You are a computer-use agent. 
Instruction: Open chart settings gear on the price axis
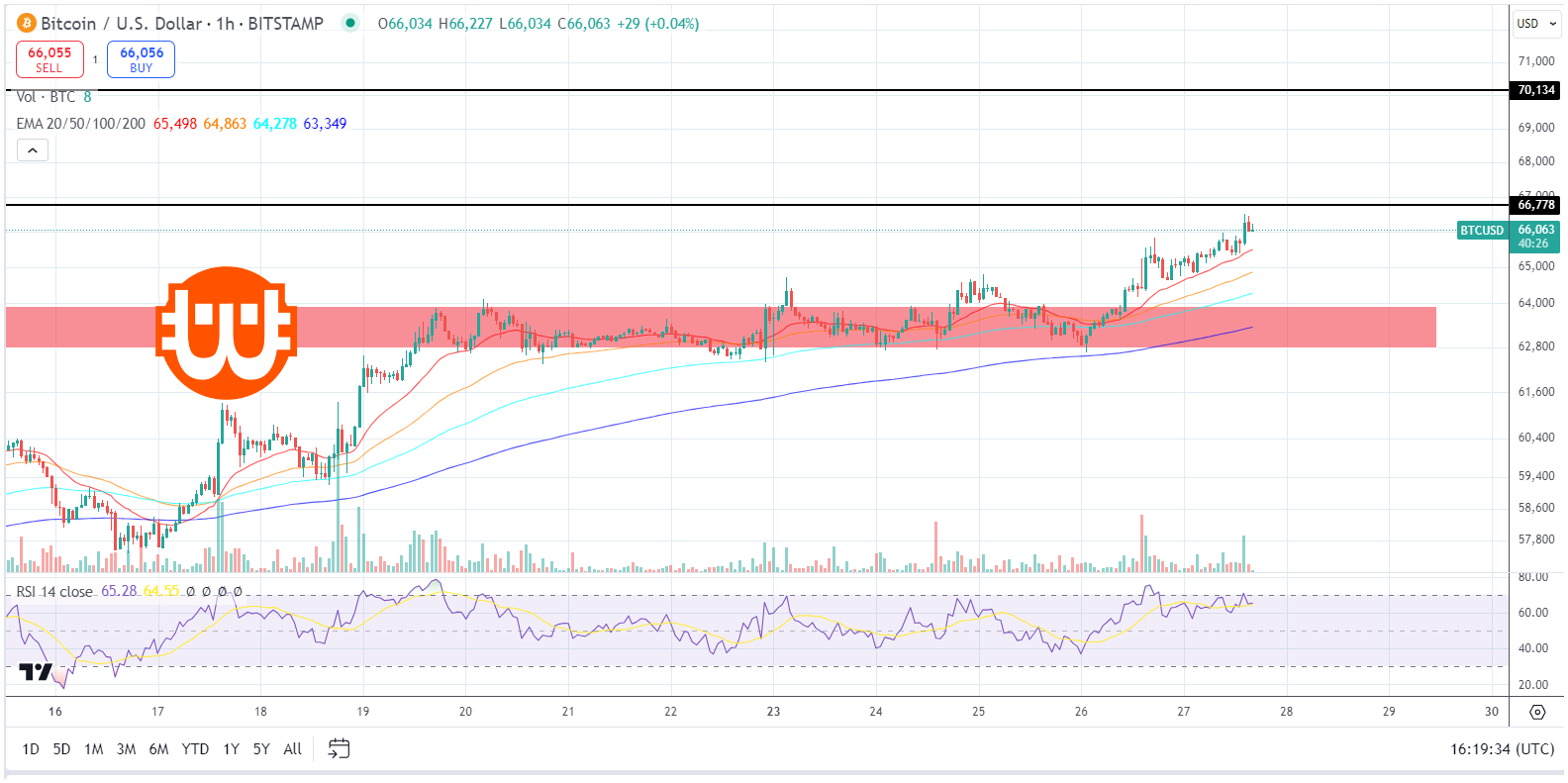tap(1537, 712)
